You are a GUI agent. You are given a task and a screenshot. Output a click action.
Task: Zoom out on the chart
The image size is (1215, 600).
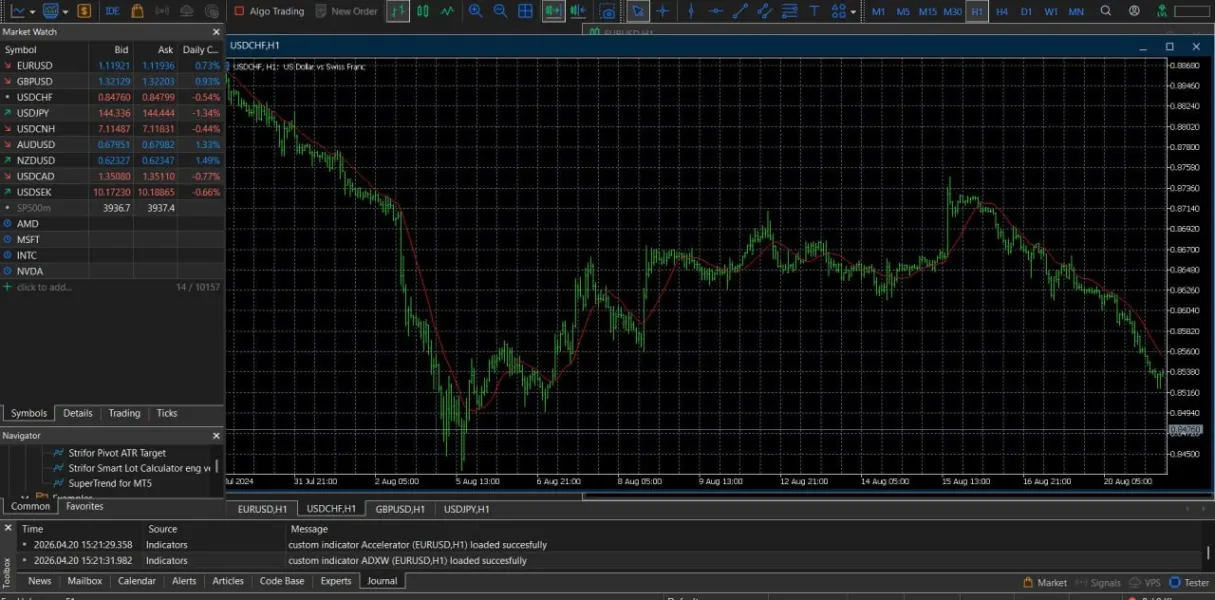[500, 11]
